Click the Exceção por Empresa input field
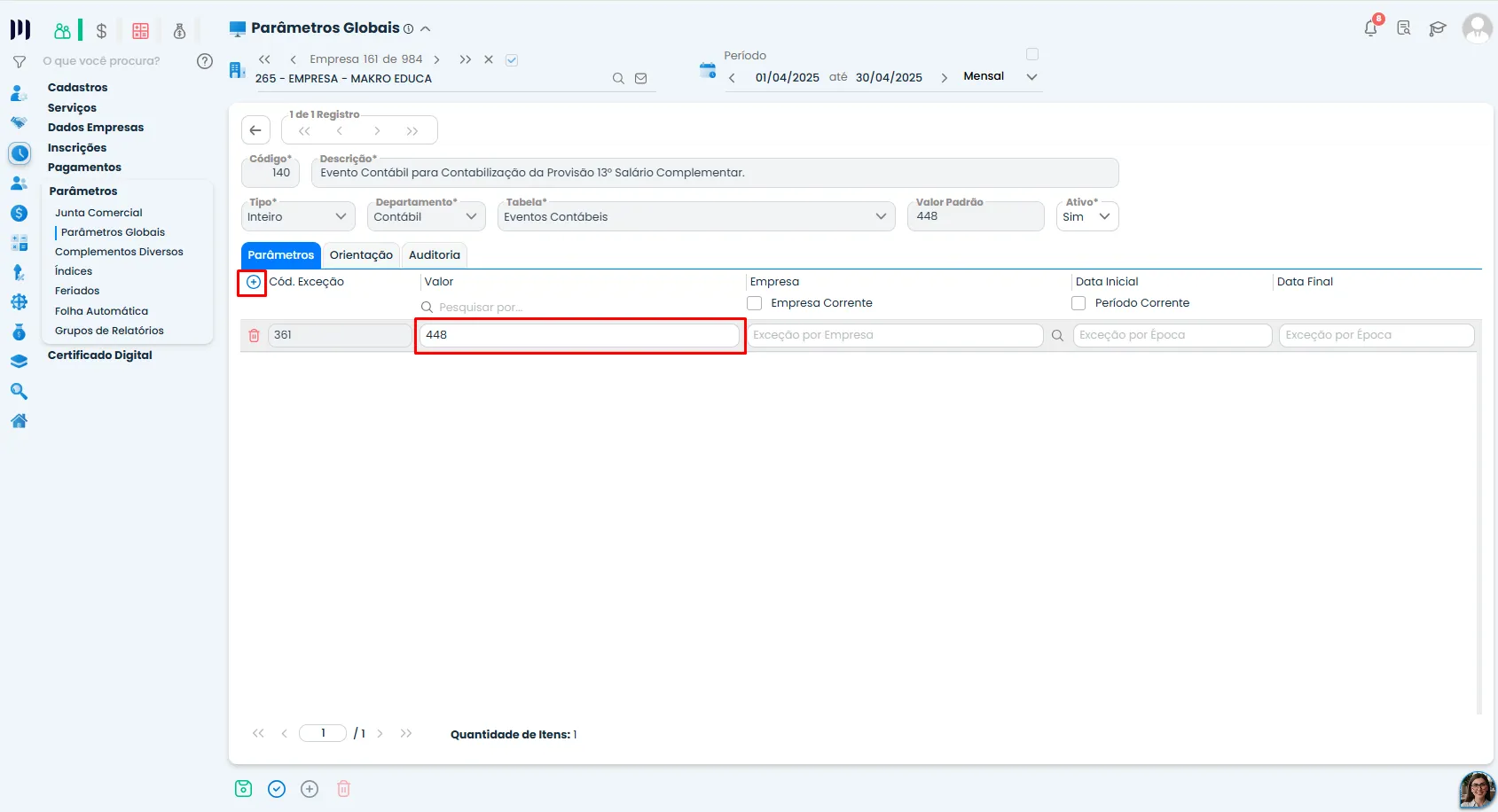 [895, 335]
